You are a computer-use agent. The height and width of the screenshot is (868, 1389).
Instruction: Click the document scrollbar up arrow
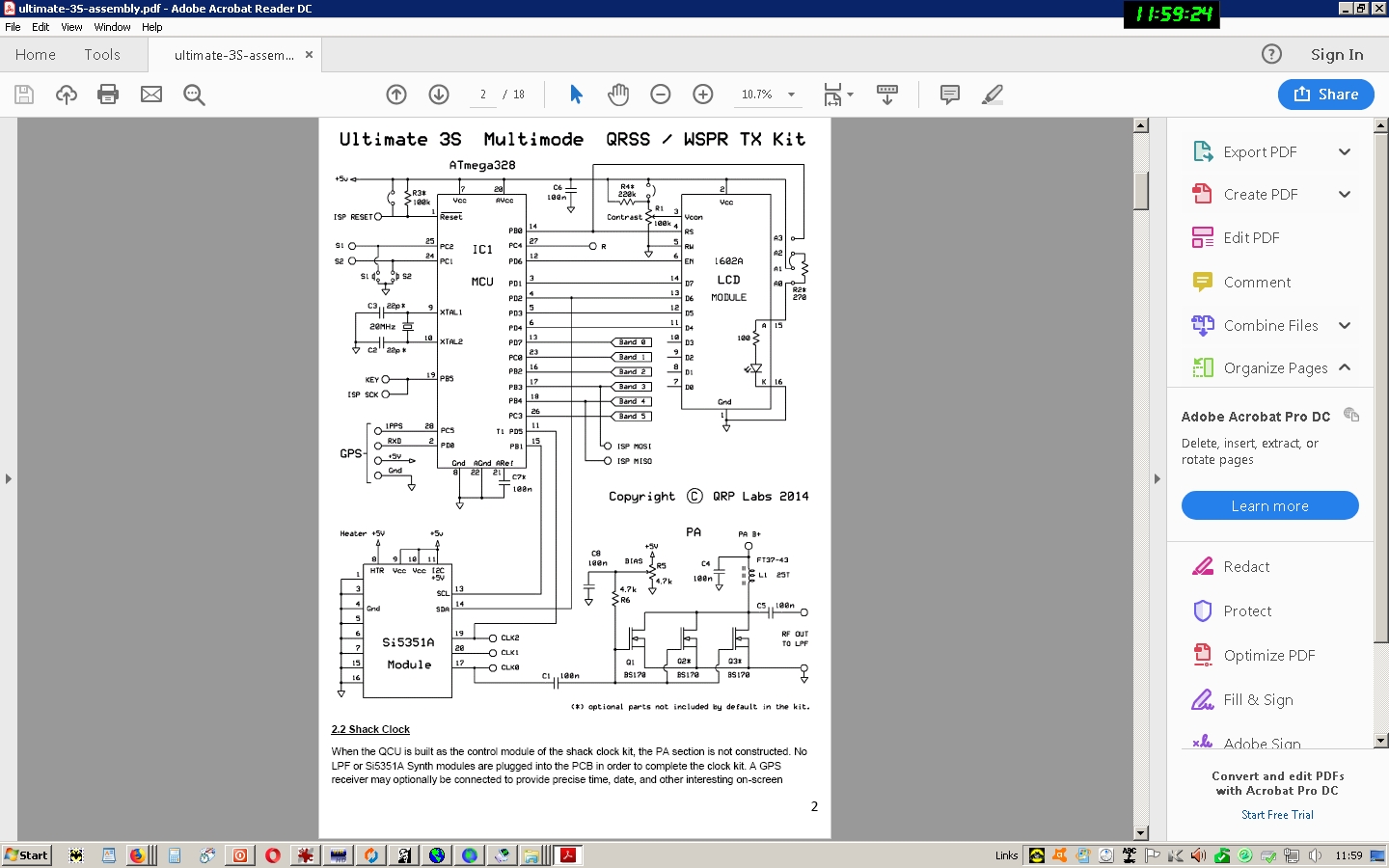1141,125
